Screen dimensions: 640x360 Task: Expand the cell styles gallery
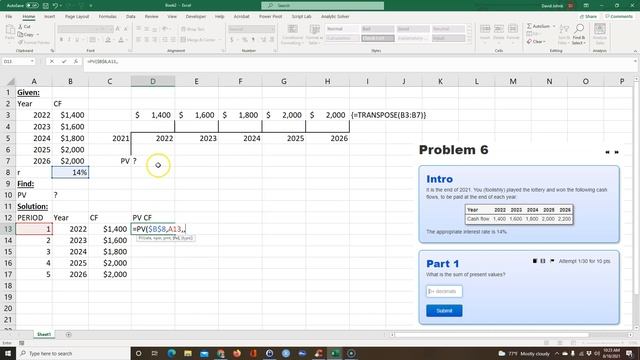[469, 41]
